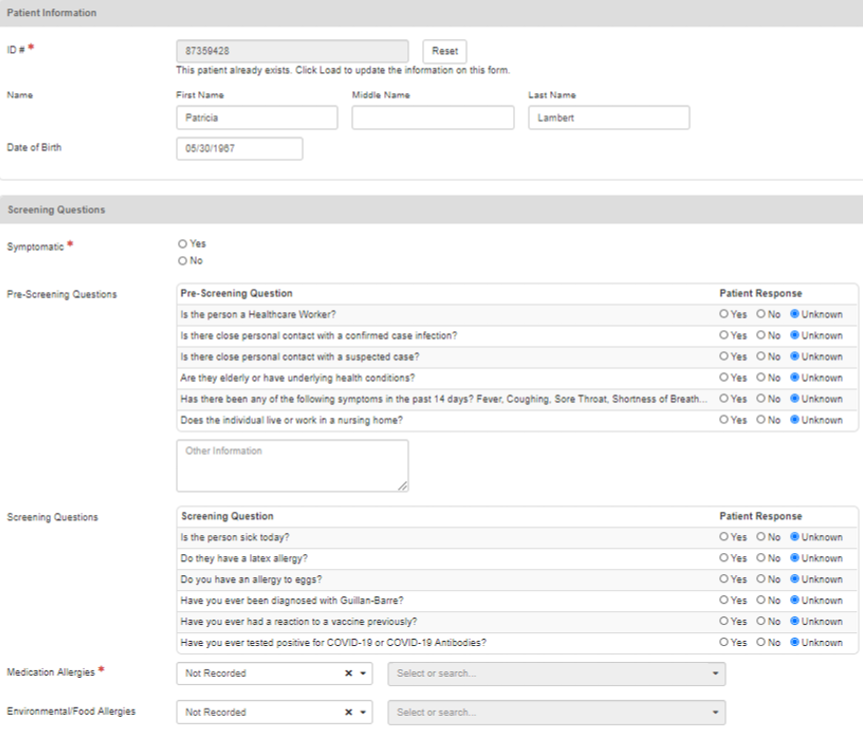This screenshot has width=863, height=741.
Task: Select Yes for tested positive COVID-19
Action: [724, 642]
